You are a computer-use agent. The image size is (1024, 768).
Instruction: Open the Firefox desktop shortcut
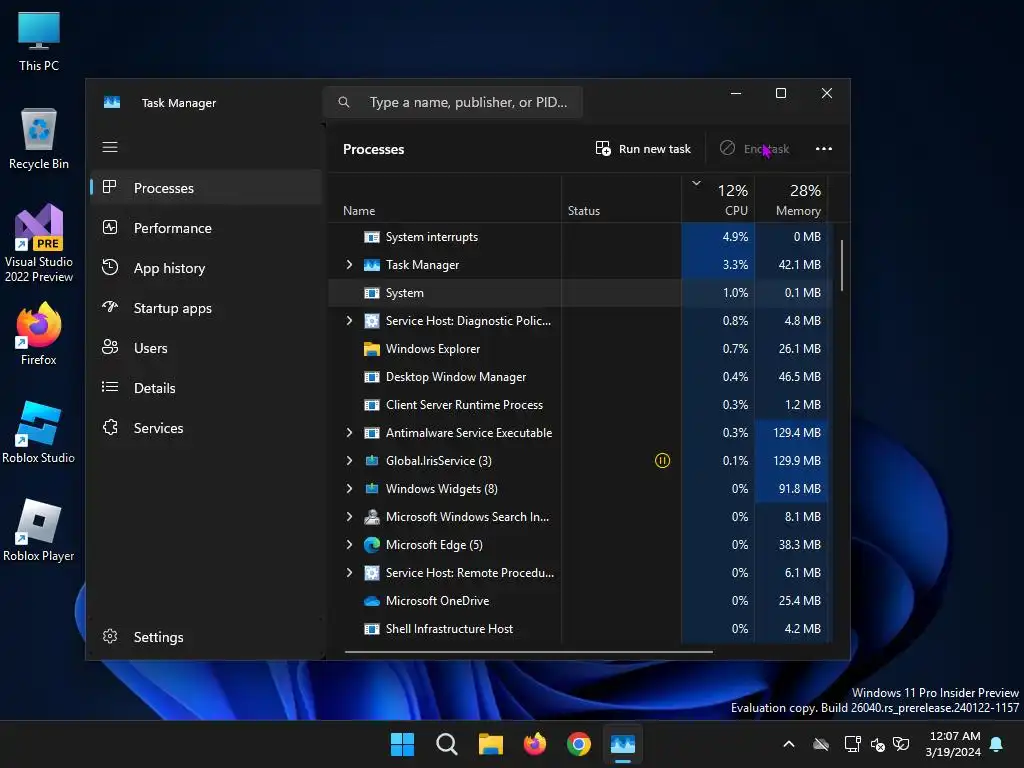39,334
